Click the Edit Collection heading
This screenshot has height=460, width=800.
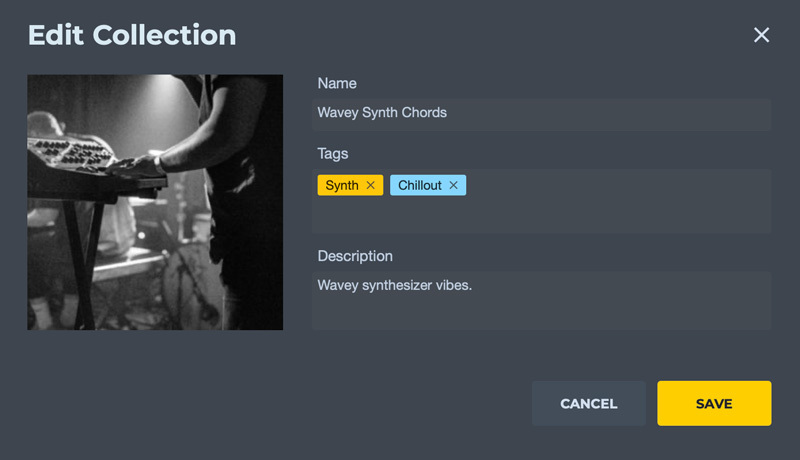click(x=132, y=35)
